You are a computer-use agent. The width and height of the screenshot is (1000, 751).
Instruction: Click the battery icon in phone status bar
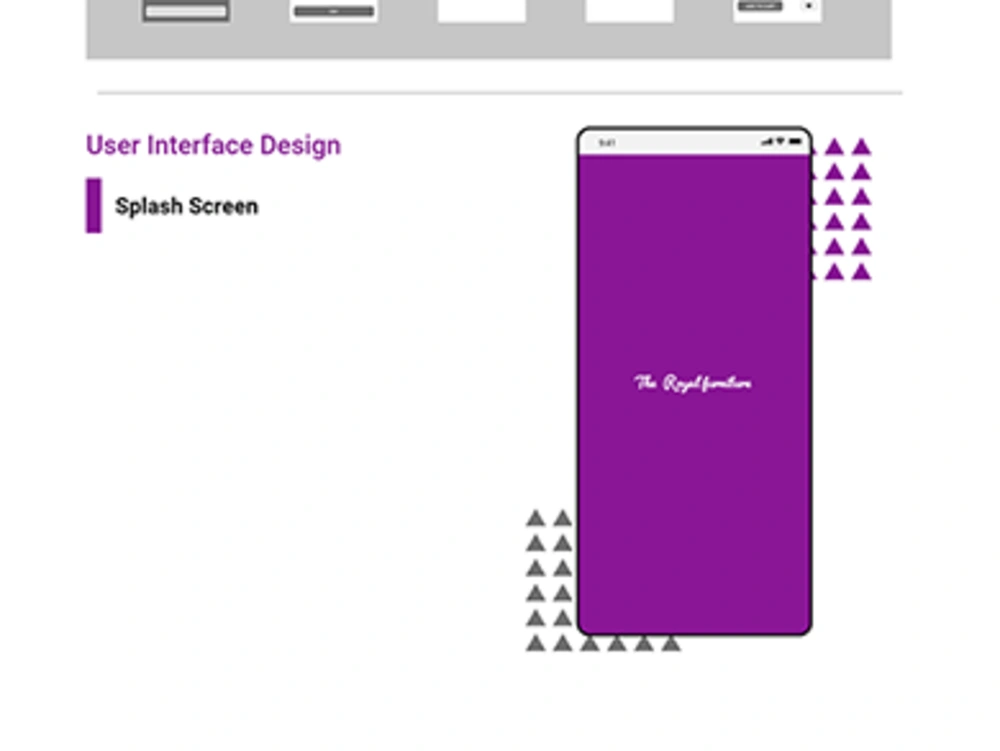click(795, 142)
